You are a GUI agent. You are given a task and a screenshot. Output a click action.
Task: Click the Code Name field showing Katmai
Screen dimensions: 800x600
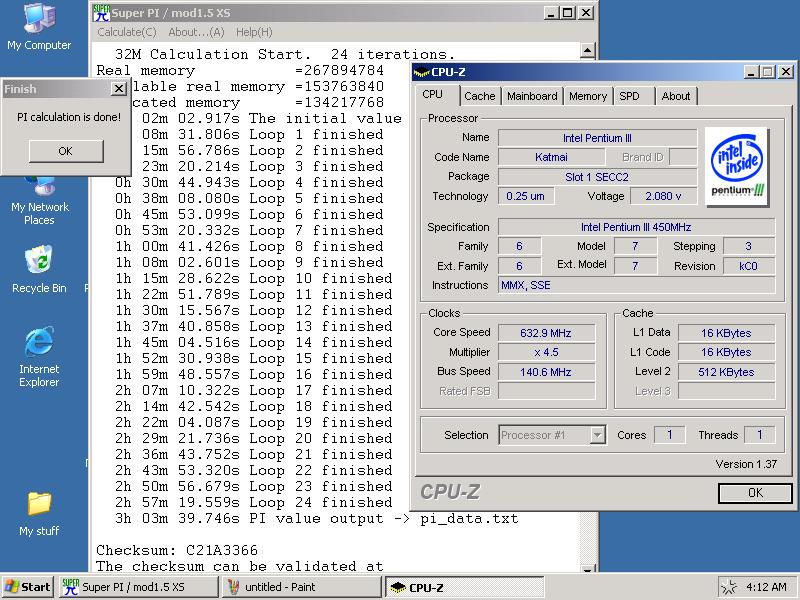tap(551, 157)
